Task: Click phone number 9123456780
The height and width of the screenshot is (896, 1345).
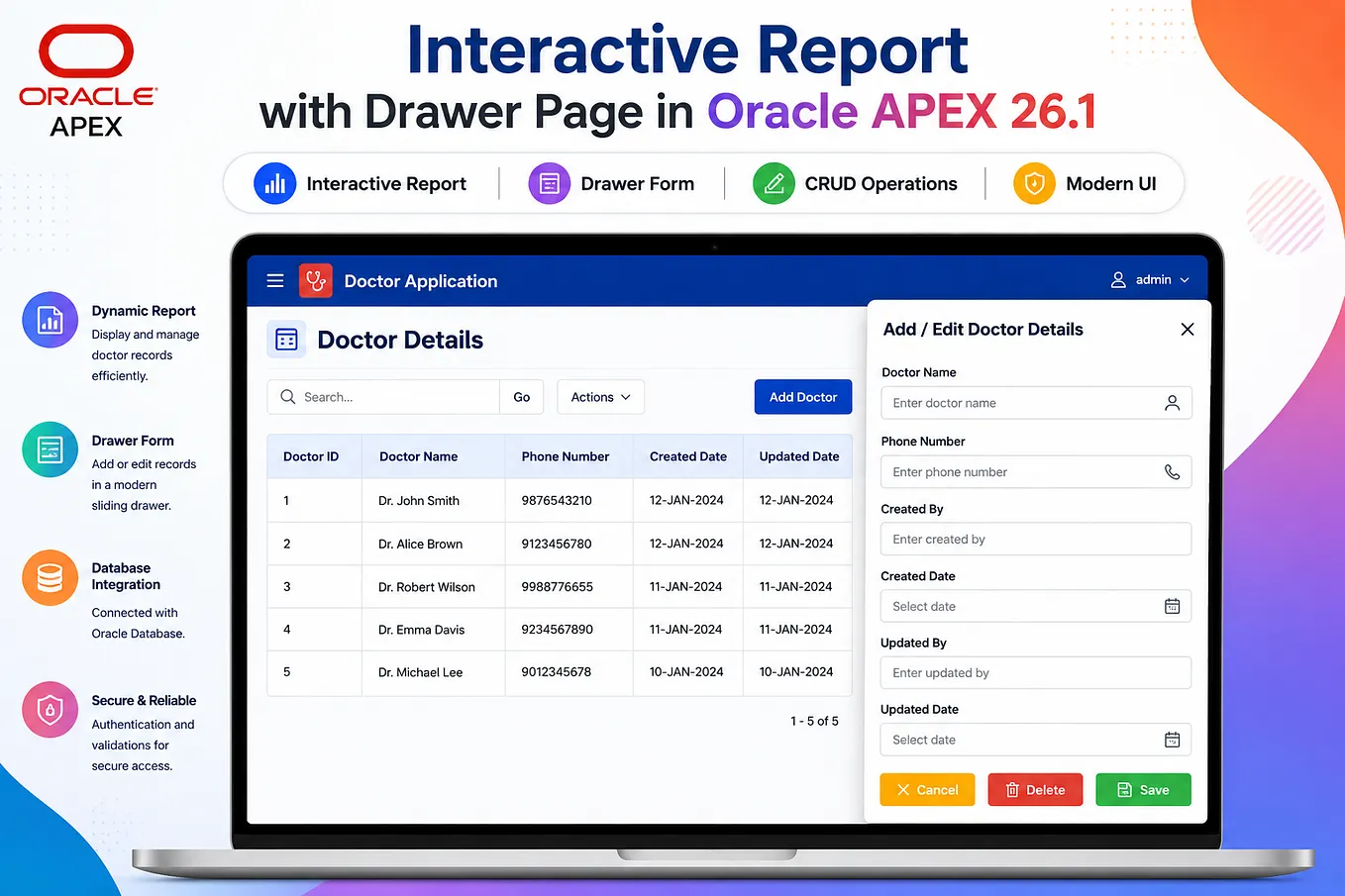Action: coord(557,544)
